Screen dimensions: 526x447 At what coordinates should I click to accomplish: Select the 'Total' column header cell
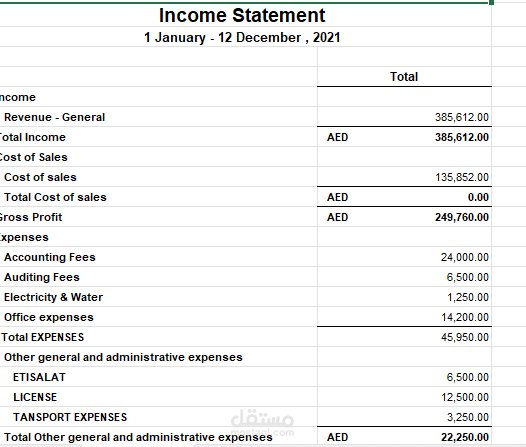(404, 77)
